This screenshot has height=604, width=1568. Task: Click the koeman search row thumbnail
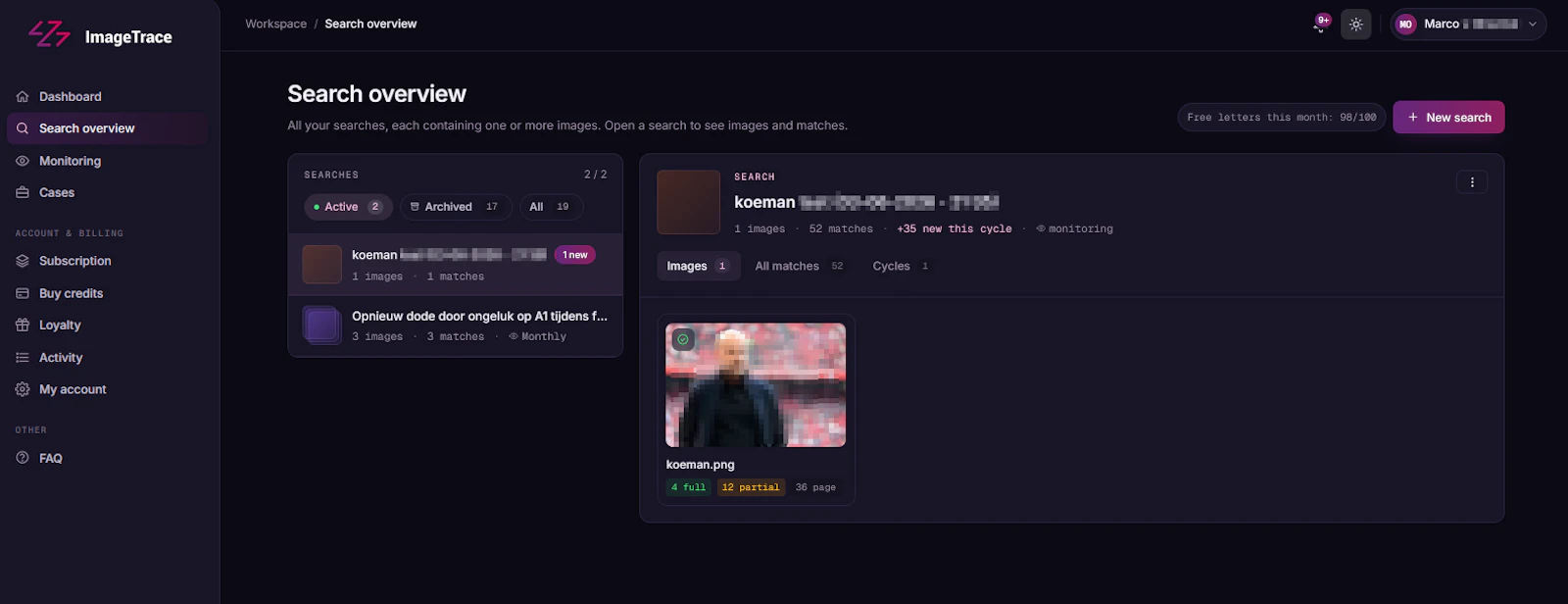[321, 265]
